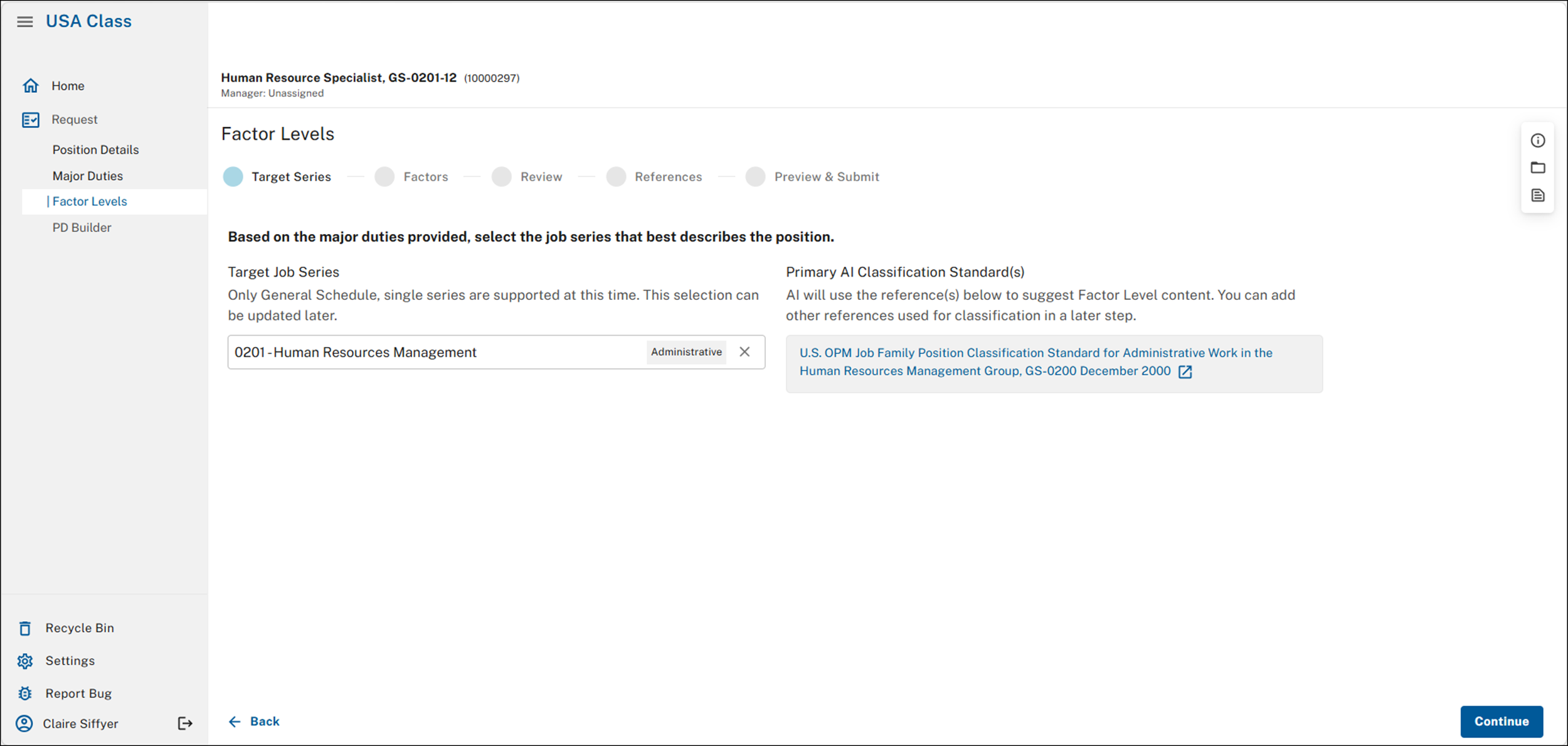Click the Target Job Series label
This screenshot has width=1568, height=746.
pos(283,272)
